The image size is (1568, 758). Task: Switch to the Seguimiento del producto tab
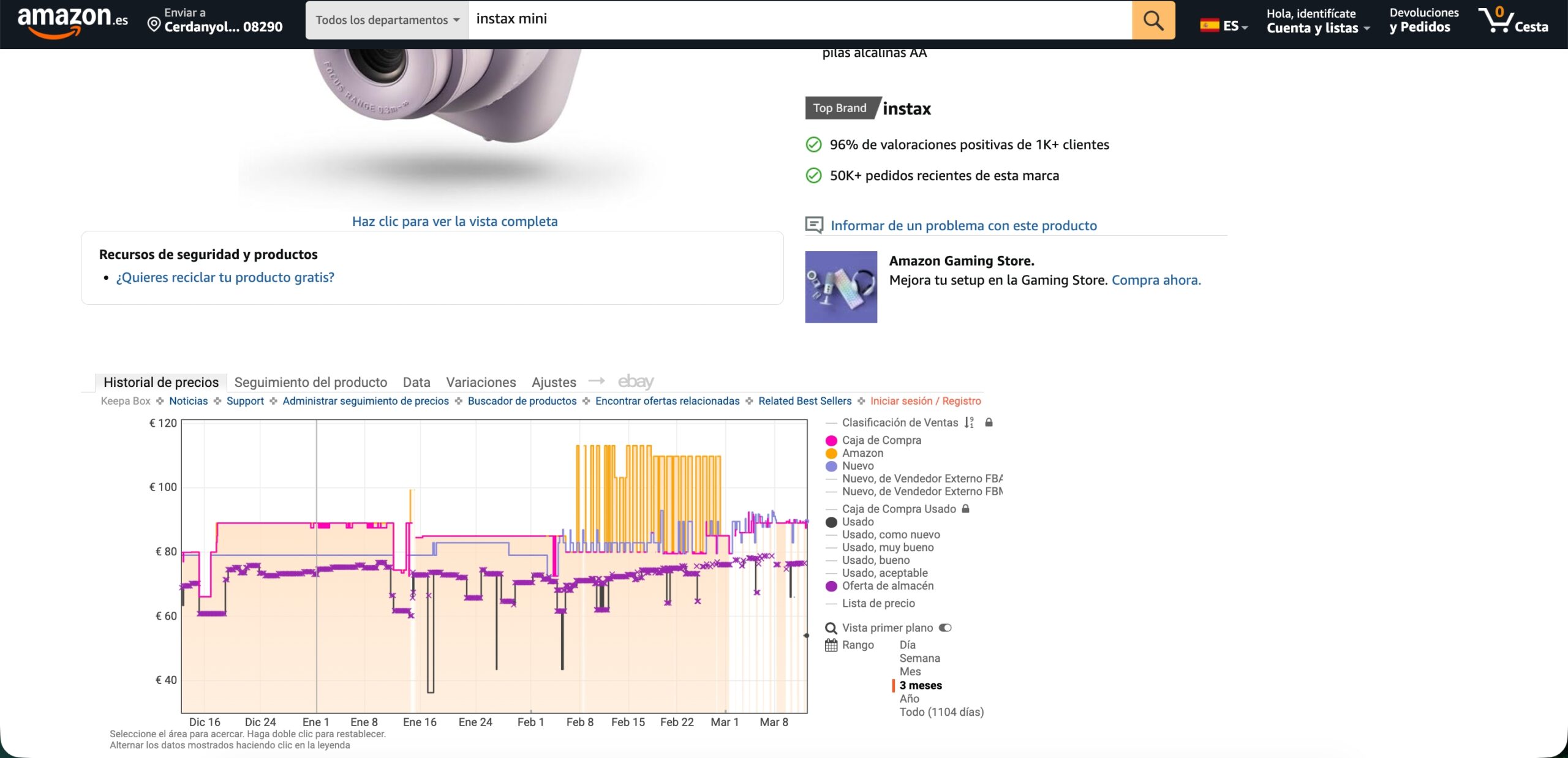pyautogui.click(x=311, y=382)
